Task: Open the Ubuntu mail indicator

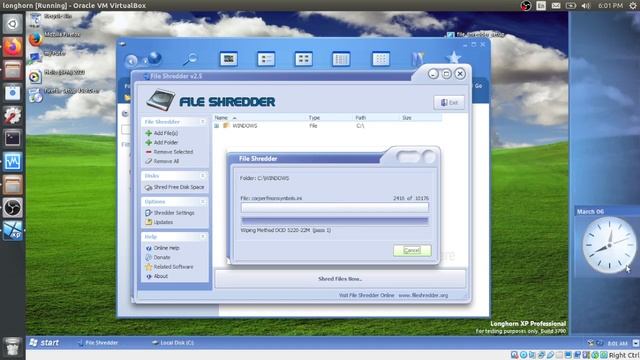Action: (x=556, y=6)
